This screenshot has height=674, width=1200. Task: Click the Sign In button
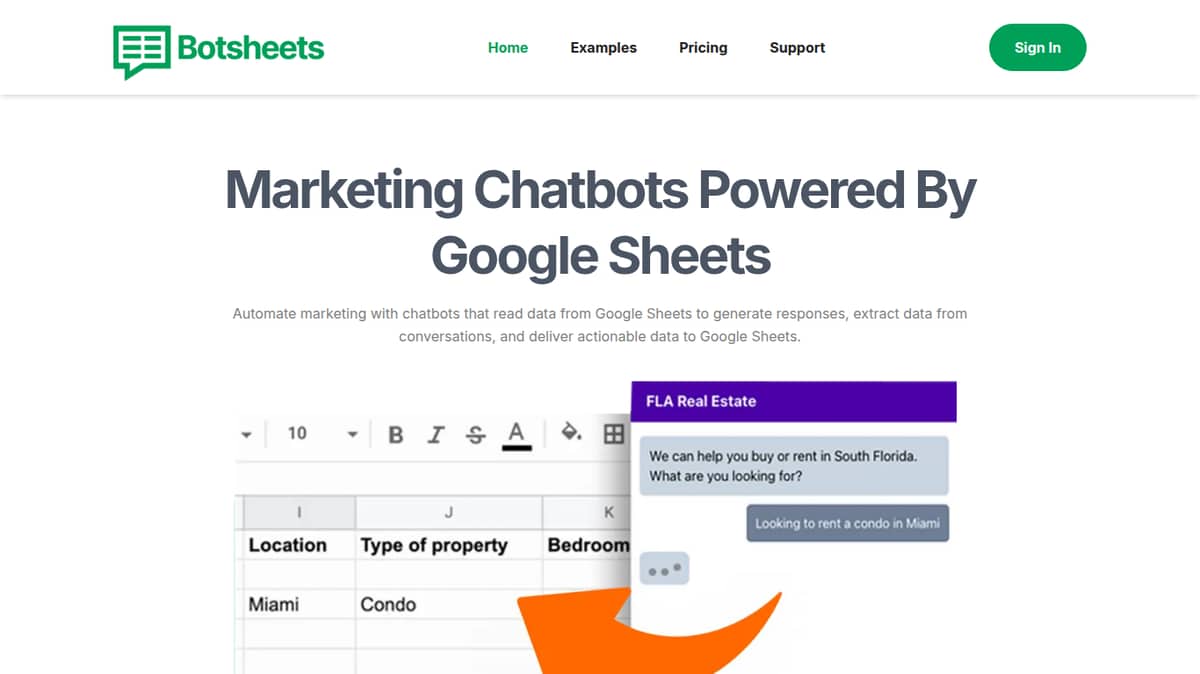[1037, 47]
